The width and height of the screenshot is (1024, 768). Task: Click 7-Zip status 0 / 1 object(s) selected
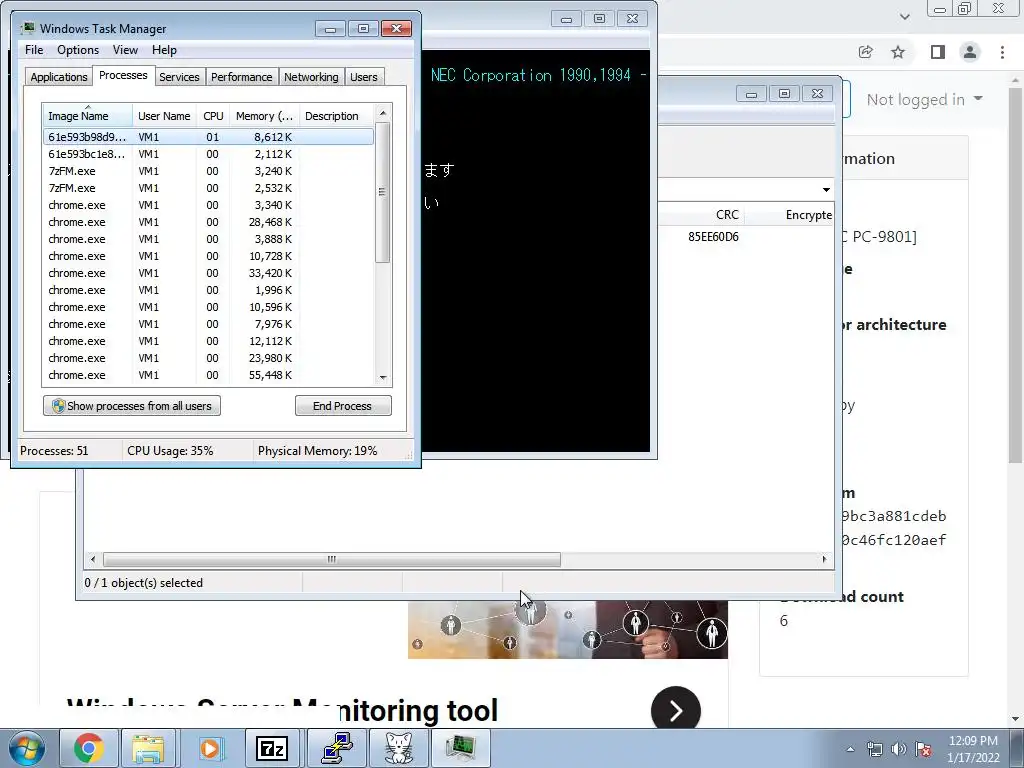[144, 583]
